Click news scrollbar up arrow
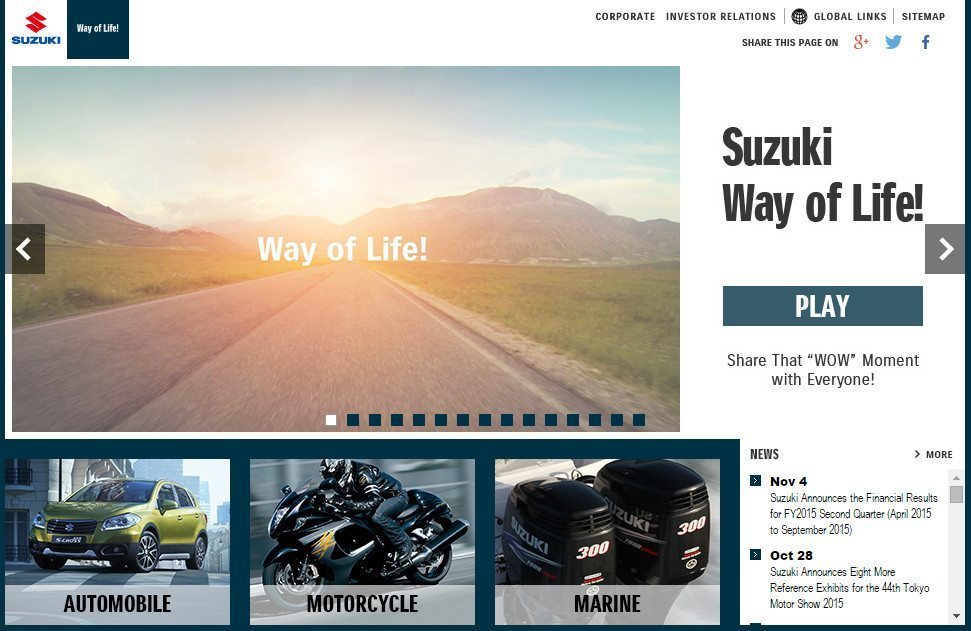The image size is (971, 631). [956, 477]
